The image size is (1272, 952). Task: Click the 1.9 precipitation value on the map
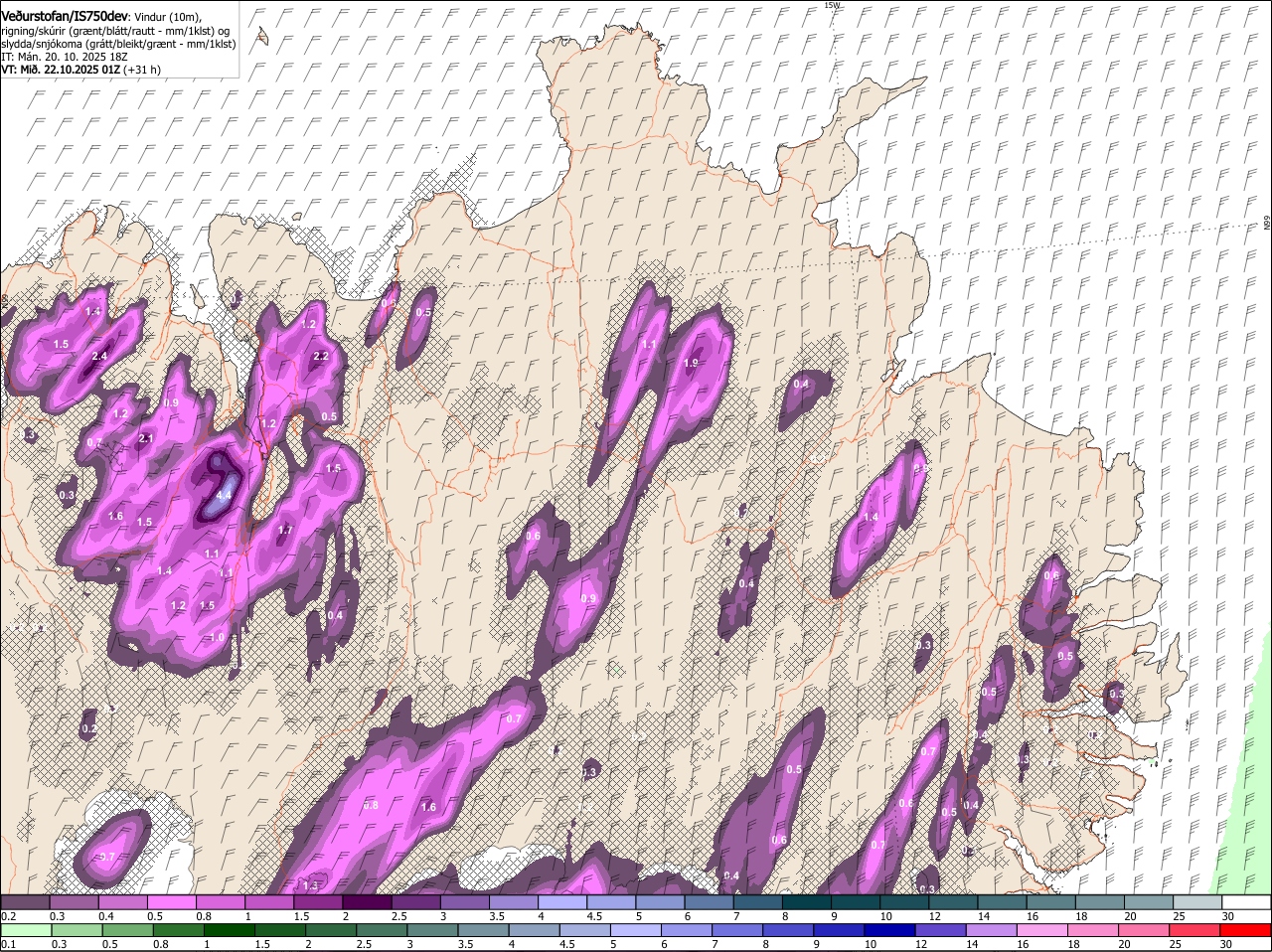[692, 364]
